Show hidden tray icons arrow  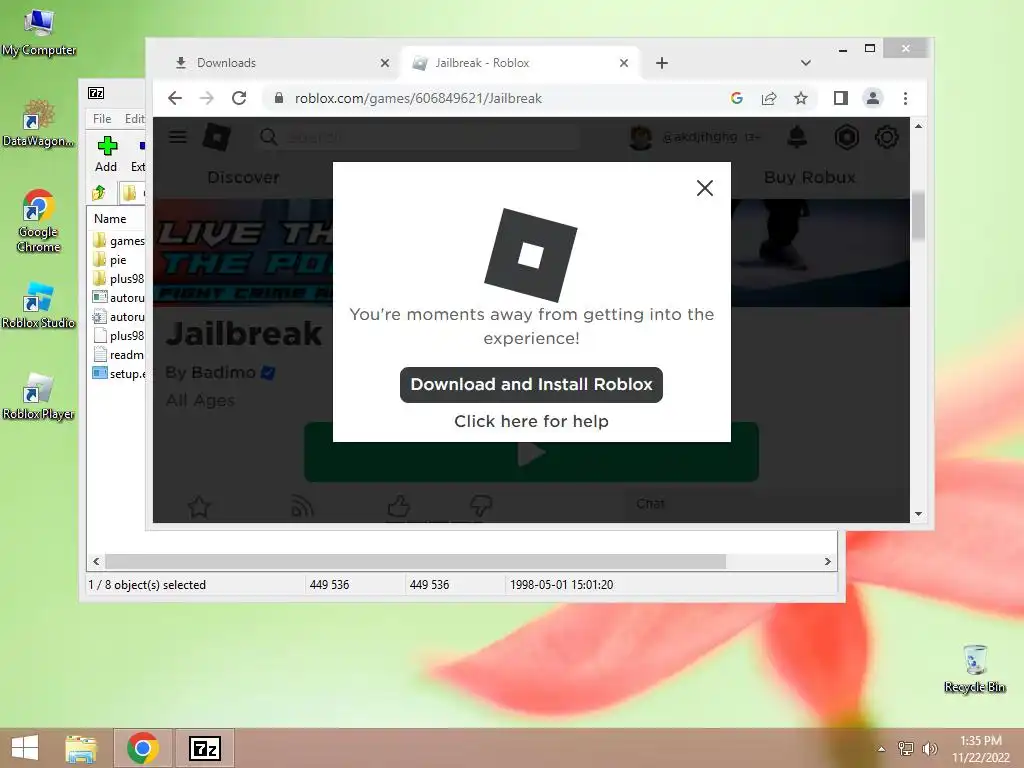(x=881, y=749)
